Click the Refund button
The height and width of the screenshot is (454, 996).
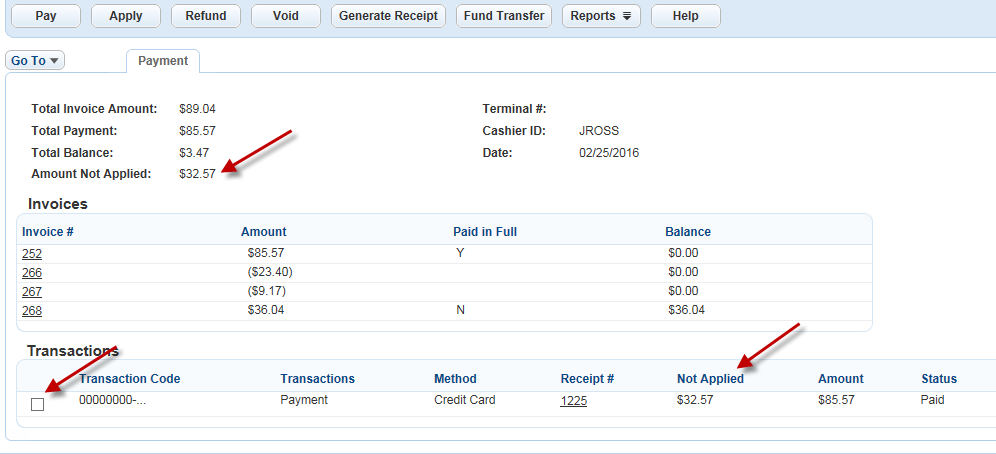(206, 16)
